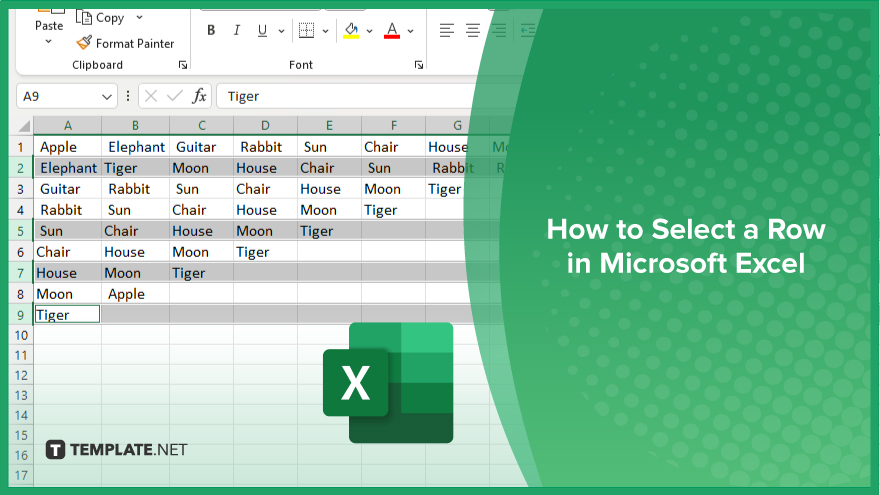Open the Insert Function fx button
Image resolution: width=880 pixels, height=495 pixels.
coord(199,96)
